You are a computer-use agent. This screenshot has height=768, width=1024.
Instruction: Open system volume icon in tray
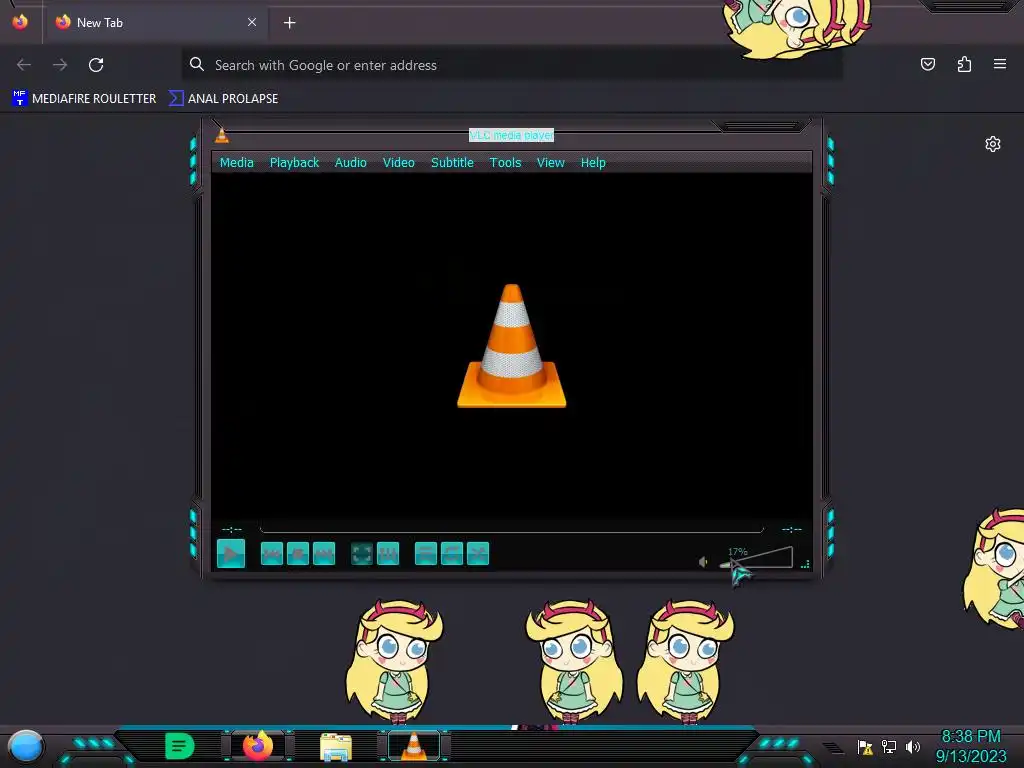point(913,746)
